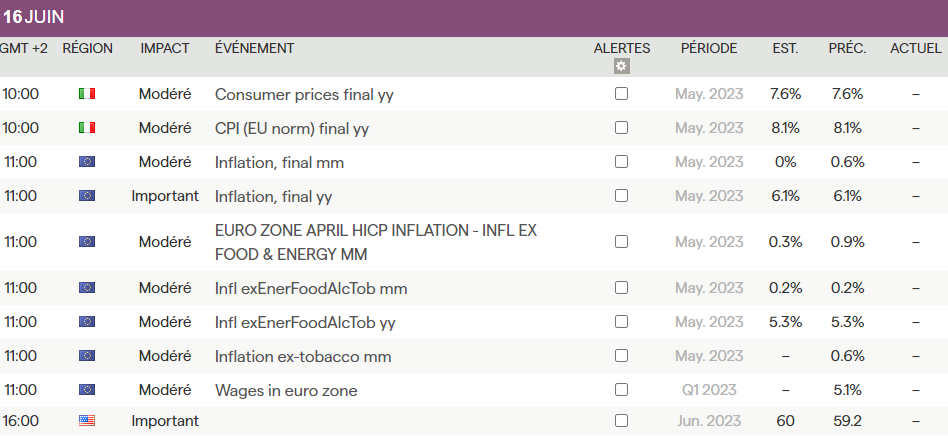Enable alert for Consumer prices final yy
This screenshot has height=436, width=948.
(x=621, y=94)
